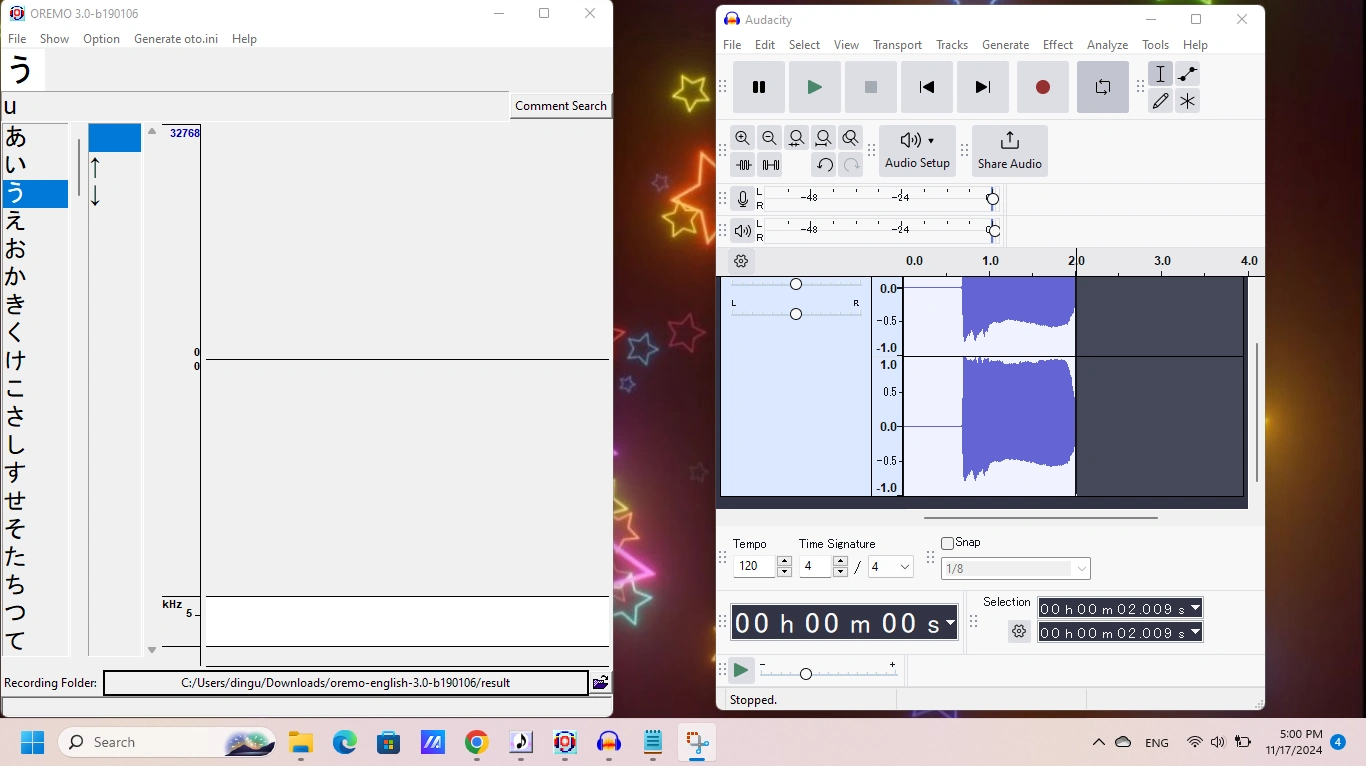Open Generate oto.ini menu in OREMO
This screenshot has height=766, width=1366.
(x=175, y=39)
